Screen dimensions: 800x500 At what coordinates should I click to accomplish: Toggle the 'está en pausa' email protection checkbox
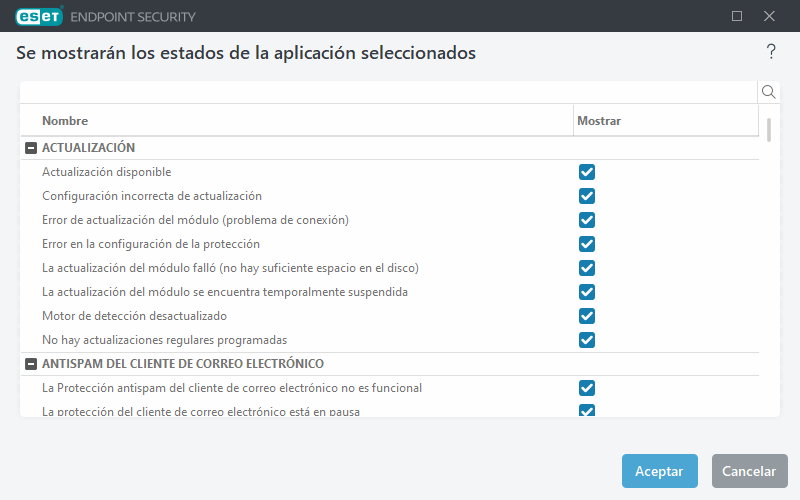[587, 410]
